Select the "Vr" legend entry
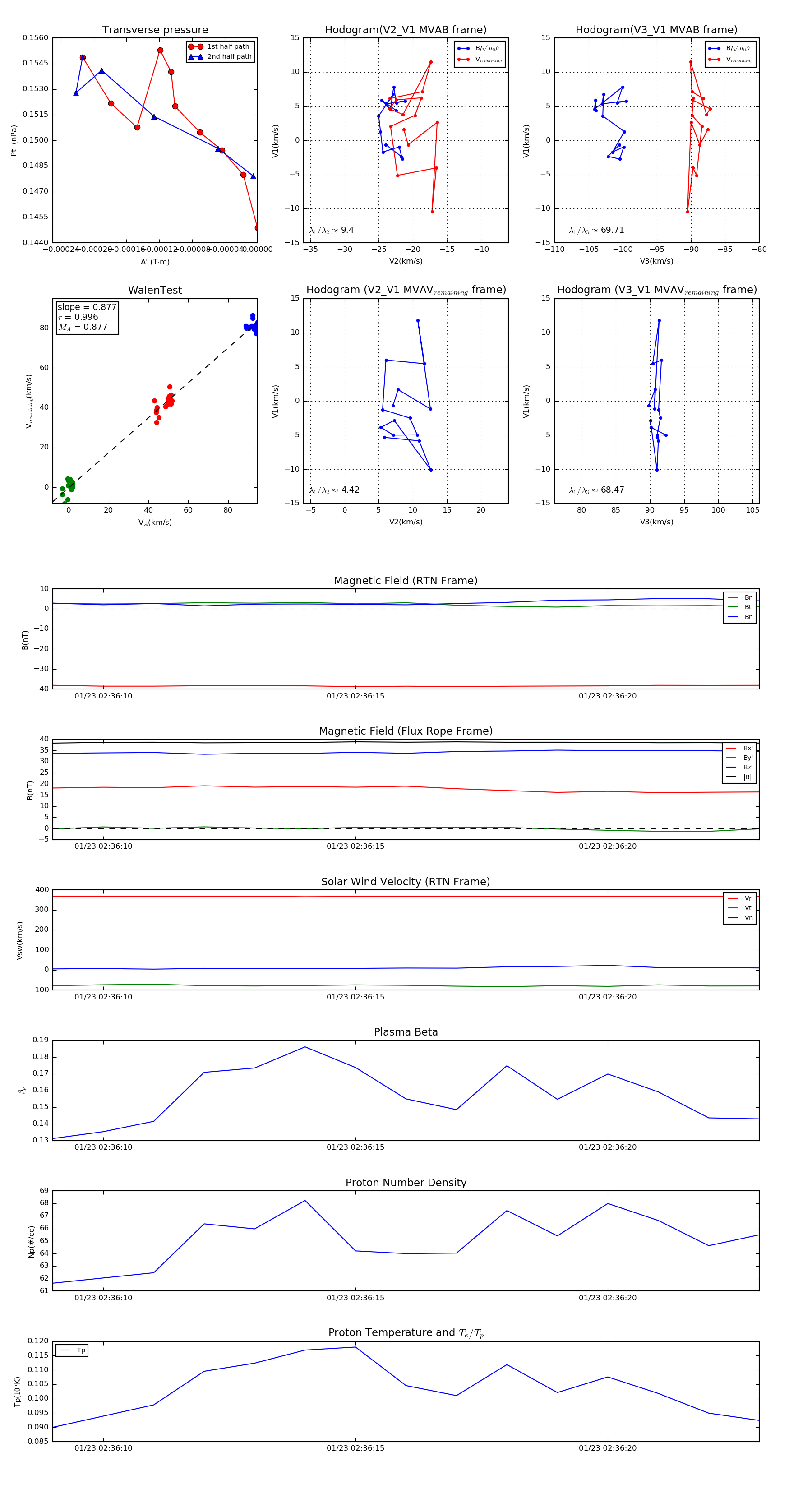Image resolution: width=812 pixels, height=1489 pixels. (x=740, y=898)
